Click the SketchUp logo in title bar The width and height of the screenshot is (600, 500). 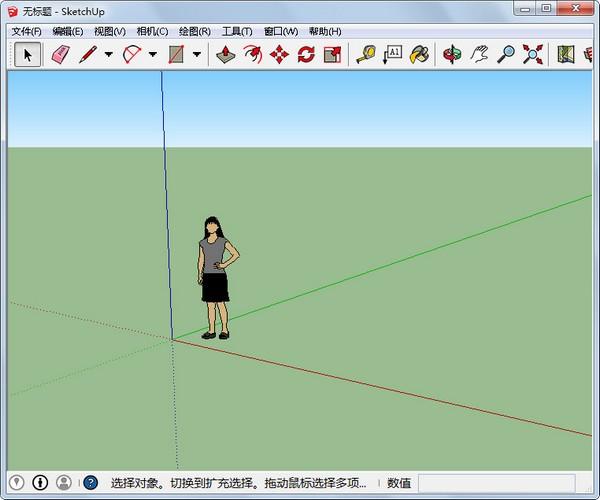pos(13,11)
